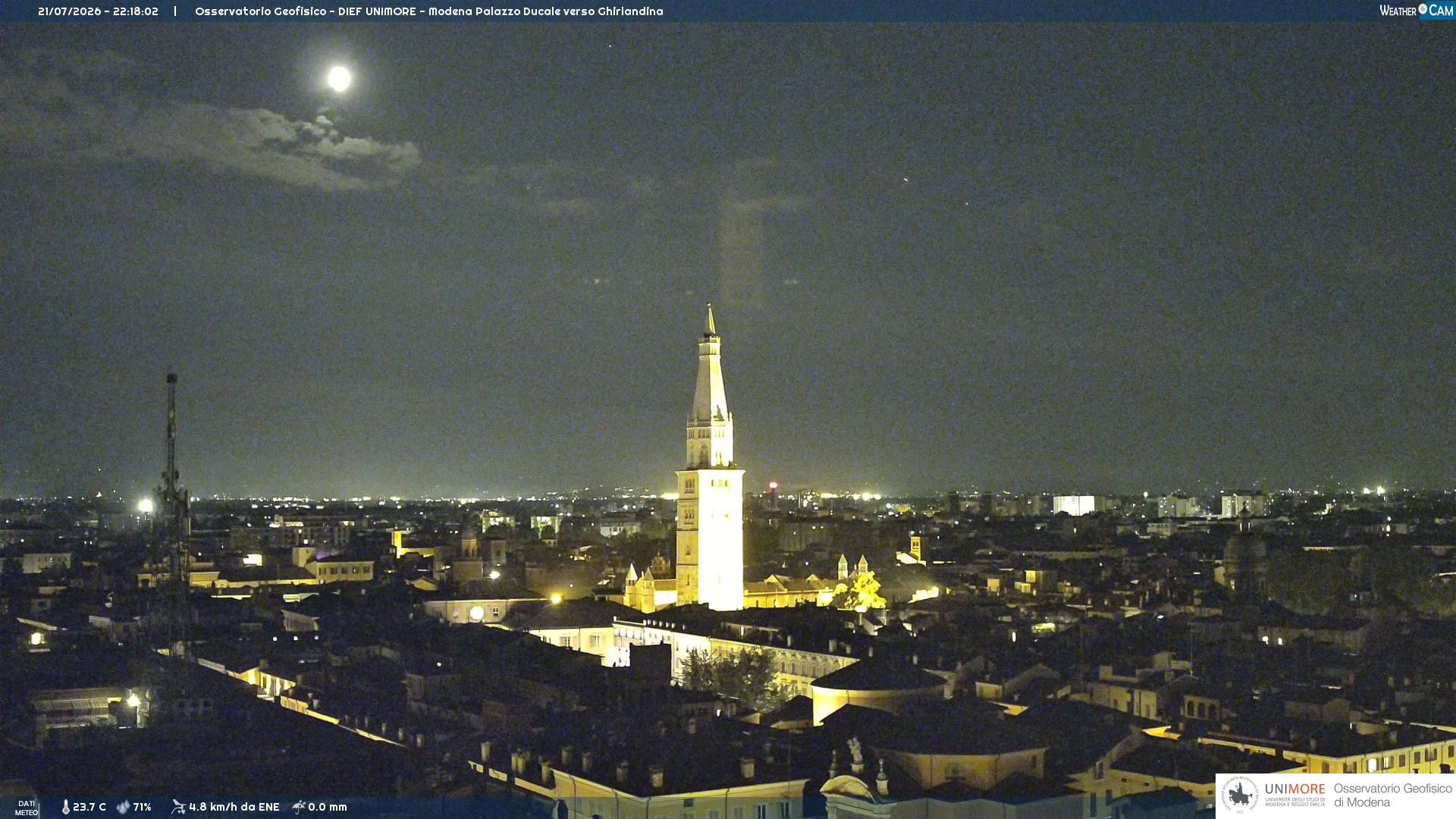1456x819 pixels.
Task: Click the thermometer temperature icon
Action: pos(66,807)
